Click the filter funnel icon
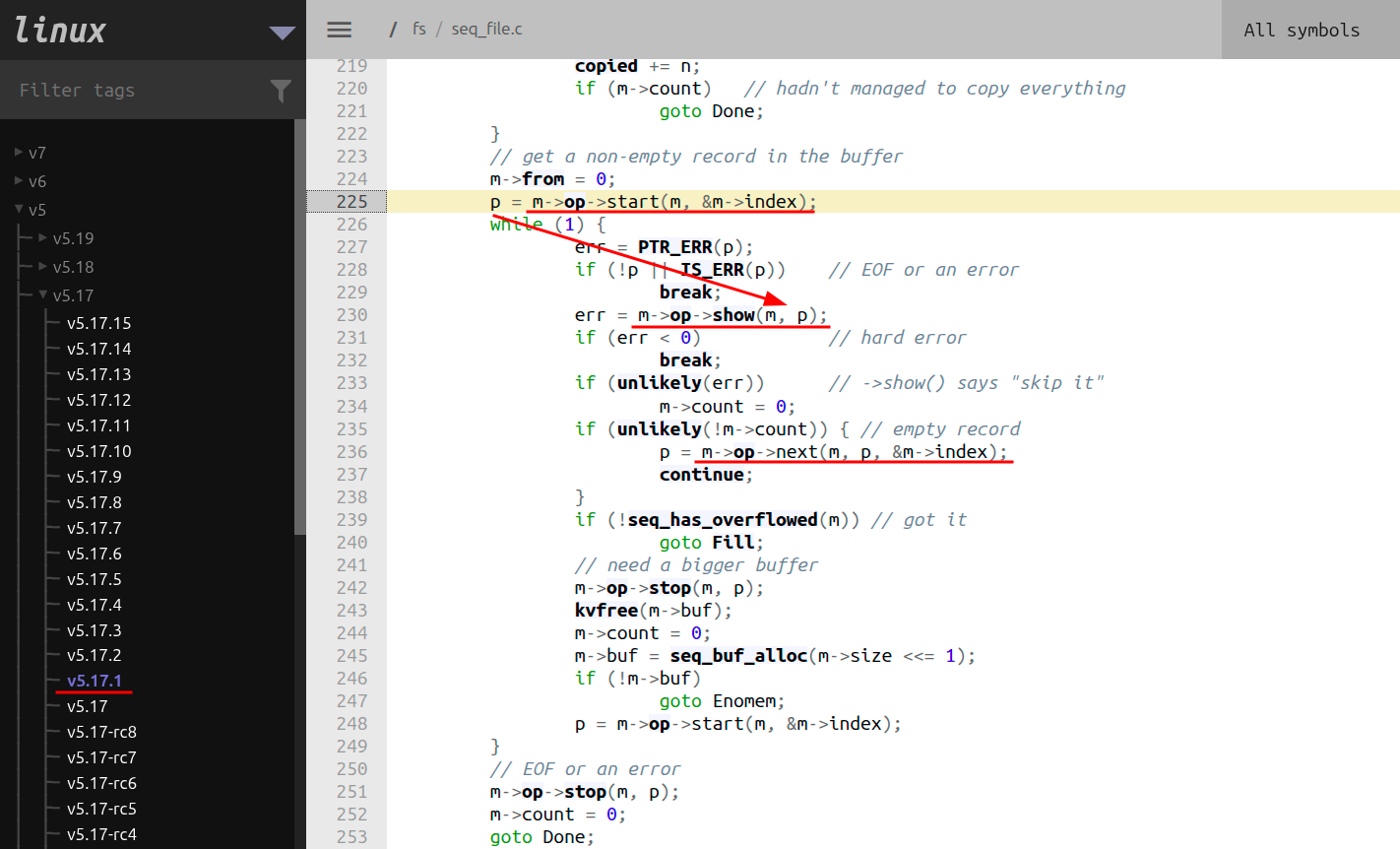The width and height of the screenshot is (1400, 849). click(x=281, y=91)
